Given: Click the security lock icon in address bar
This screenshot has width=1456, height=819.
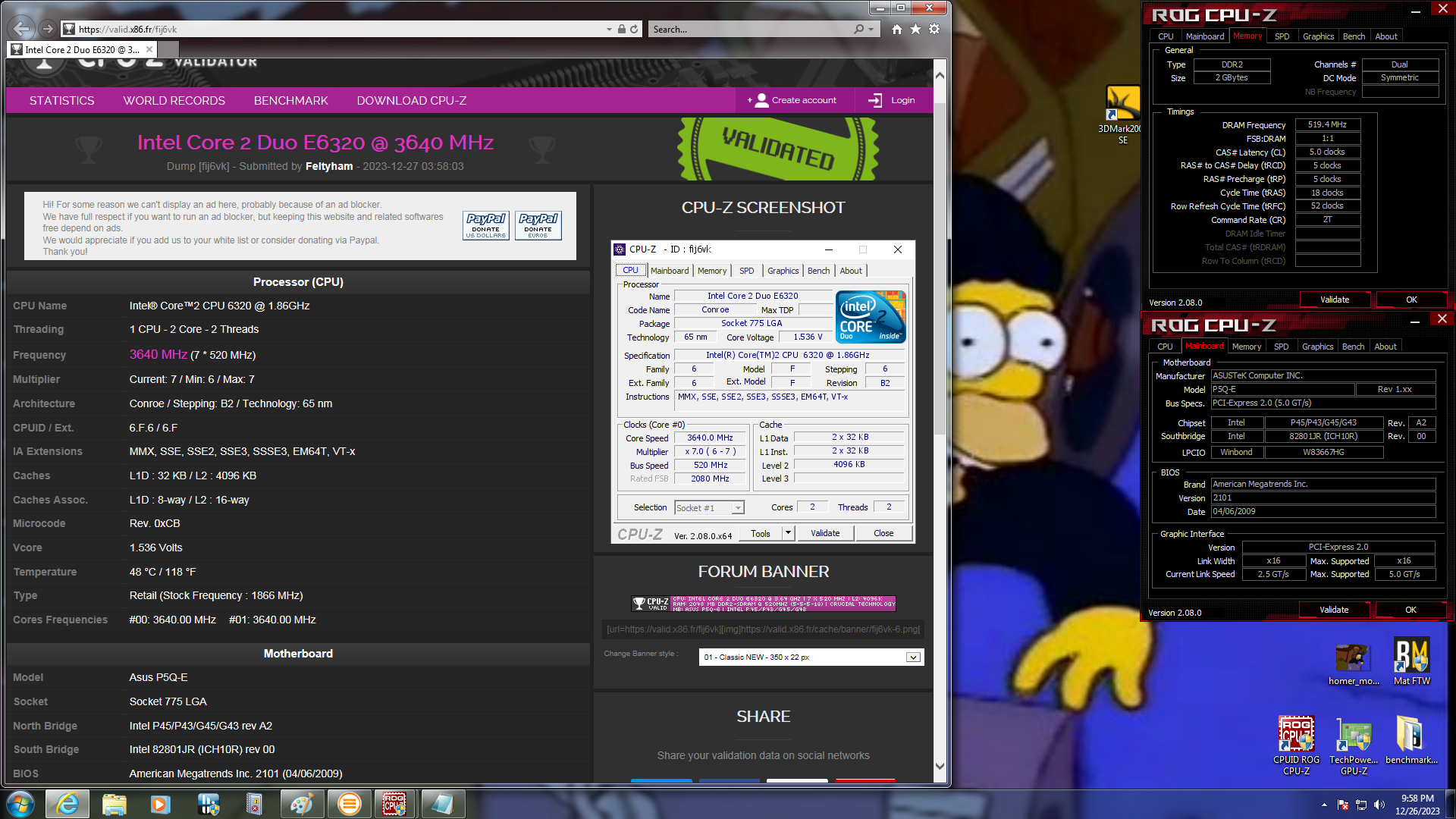Looking at the screenshot, I should [x=621, y=29].
